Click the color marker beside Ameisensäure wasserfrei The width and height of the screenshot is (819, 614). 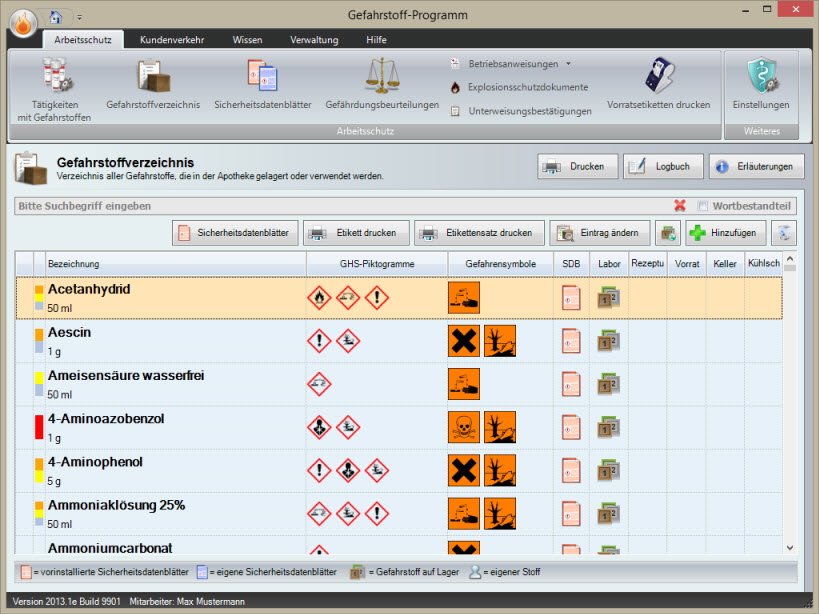39,384
